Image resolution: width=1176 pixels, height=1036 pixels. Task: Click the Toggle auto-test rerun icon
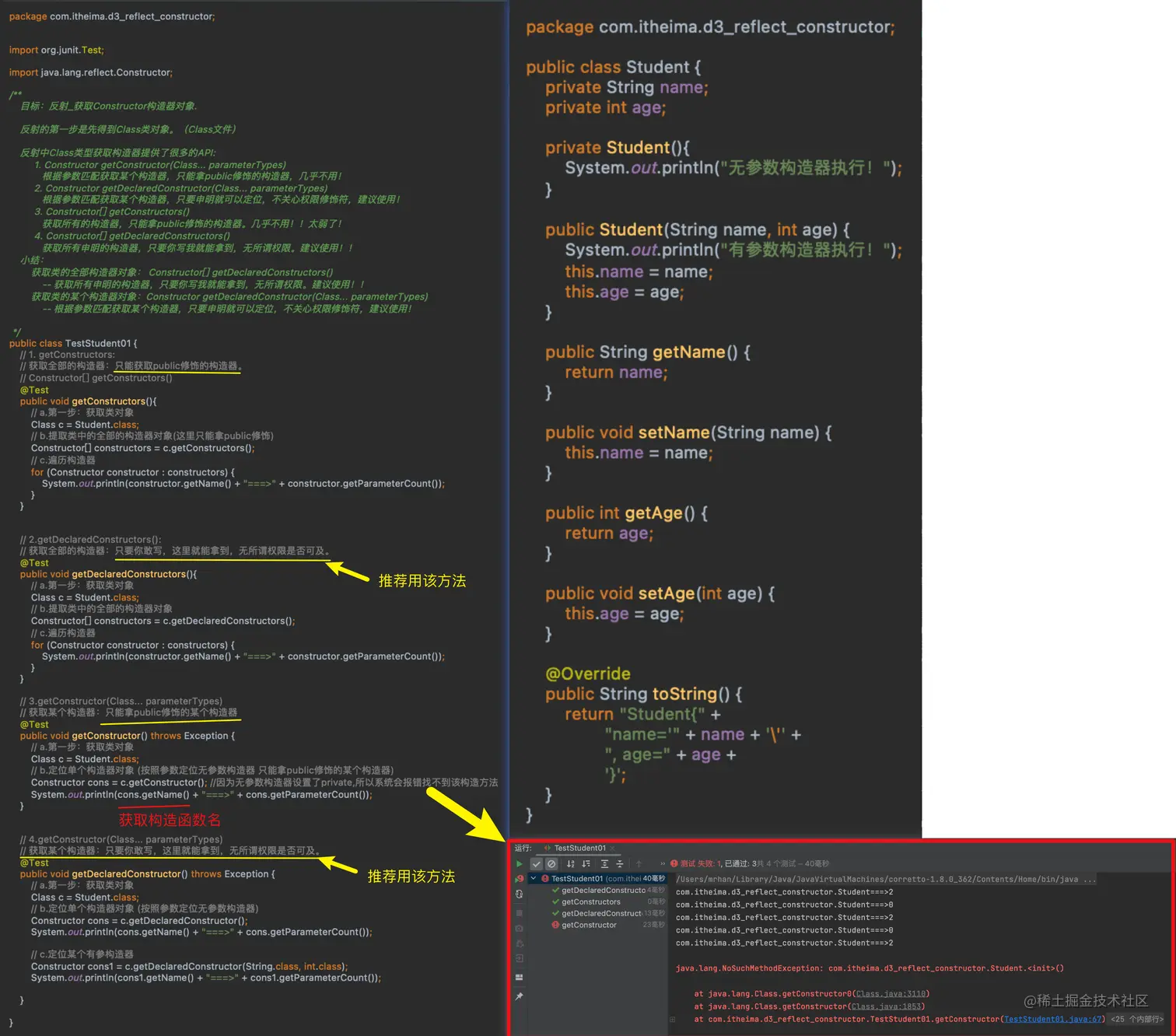(520, 894)
